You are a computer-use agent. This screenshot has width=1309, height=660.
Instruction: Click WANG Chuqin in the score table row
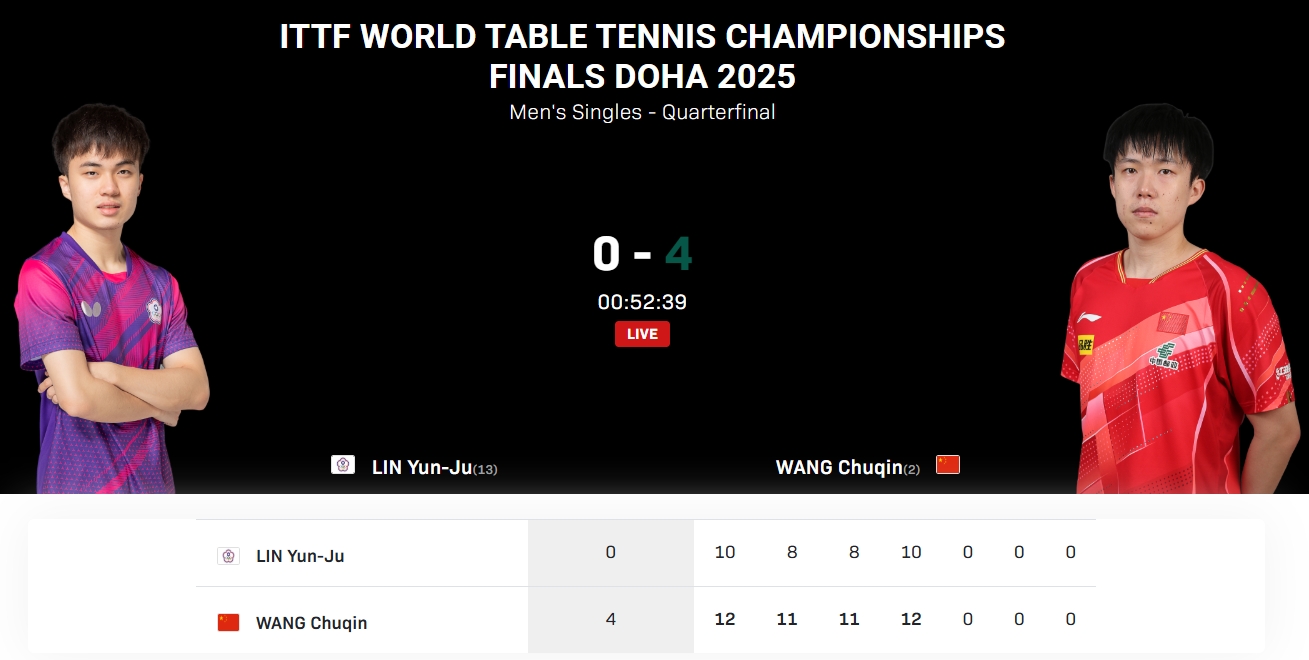[311, 623]
